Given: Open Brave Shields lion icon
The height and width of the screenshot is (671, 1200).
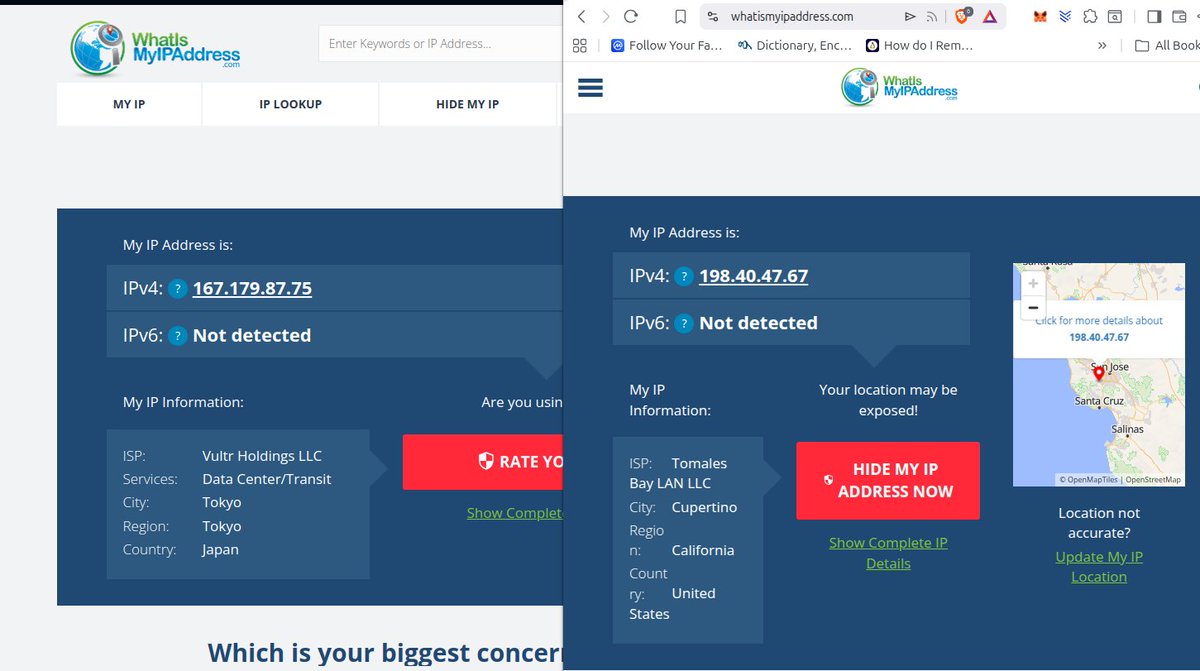Looking at the screenshot, I should pyautogui.click(x=963, y=16).
